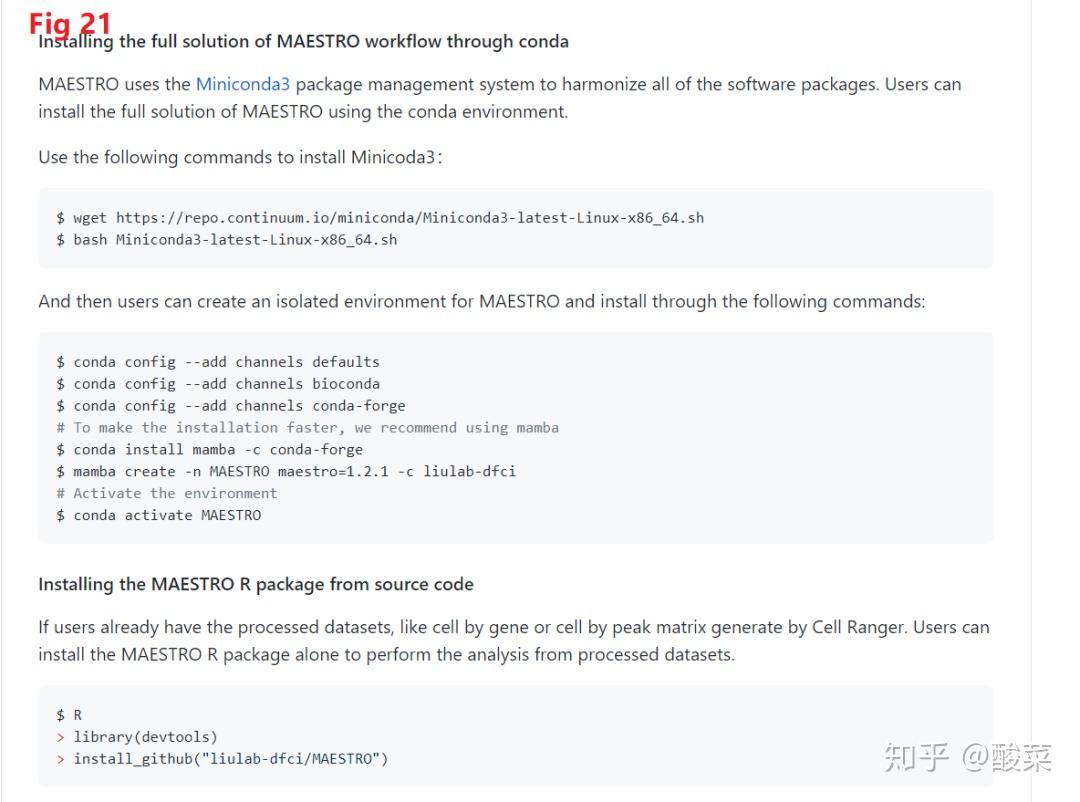Click the 'channels defaults' conda config line
Viewport: 1080px width, 802px height.
tap(218, 362)
